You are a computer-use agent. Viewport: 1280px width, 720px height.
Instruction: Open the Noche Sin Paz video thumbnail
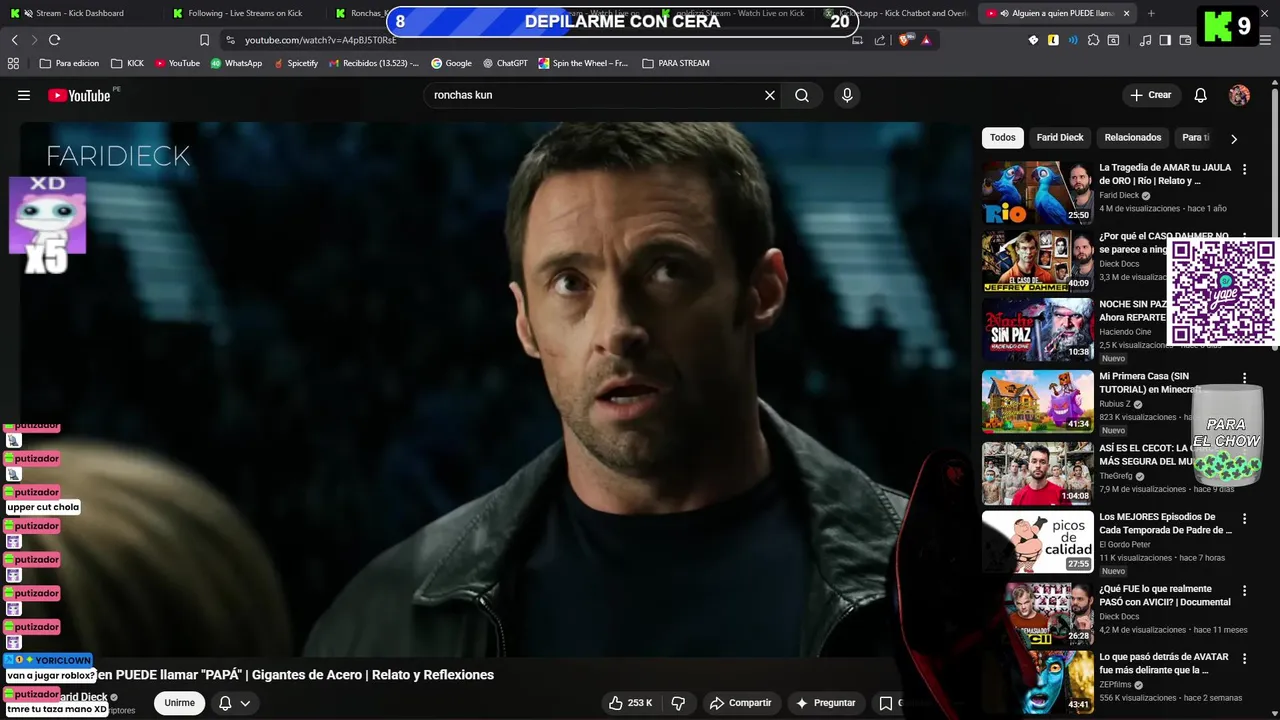[x=1037, y=330]
